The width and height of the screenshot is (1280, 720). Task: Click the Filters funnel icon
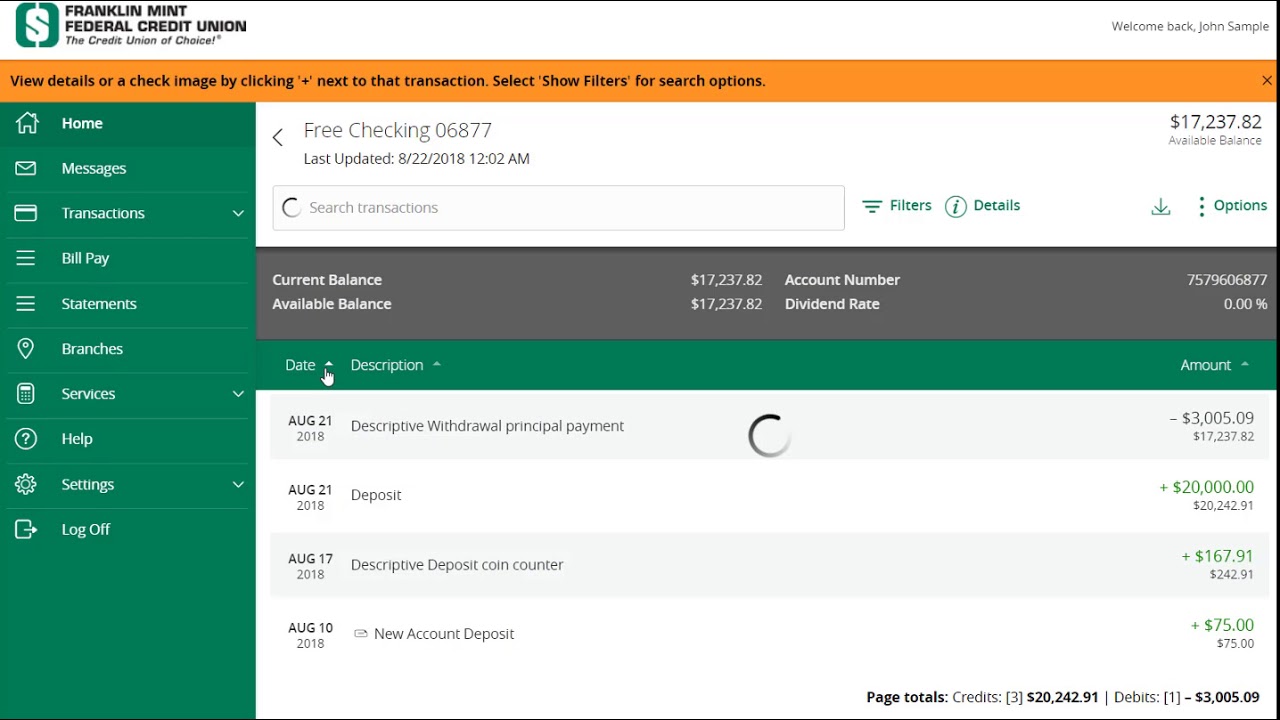[x=872, y=206]
